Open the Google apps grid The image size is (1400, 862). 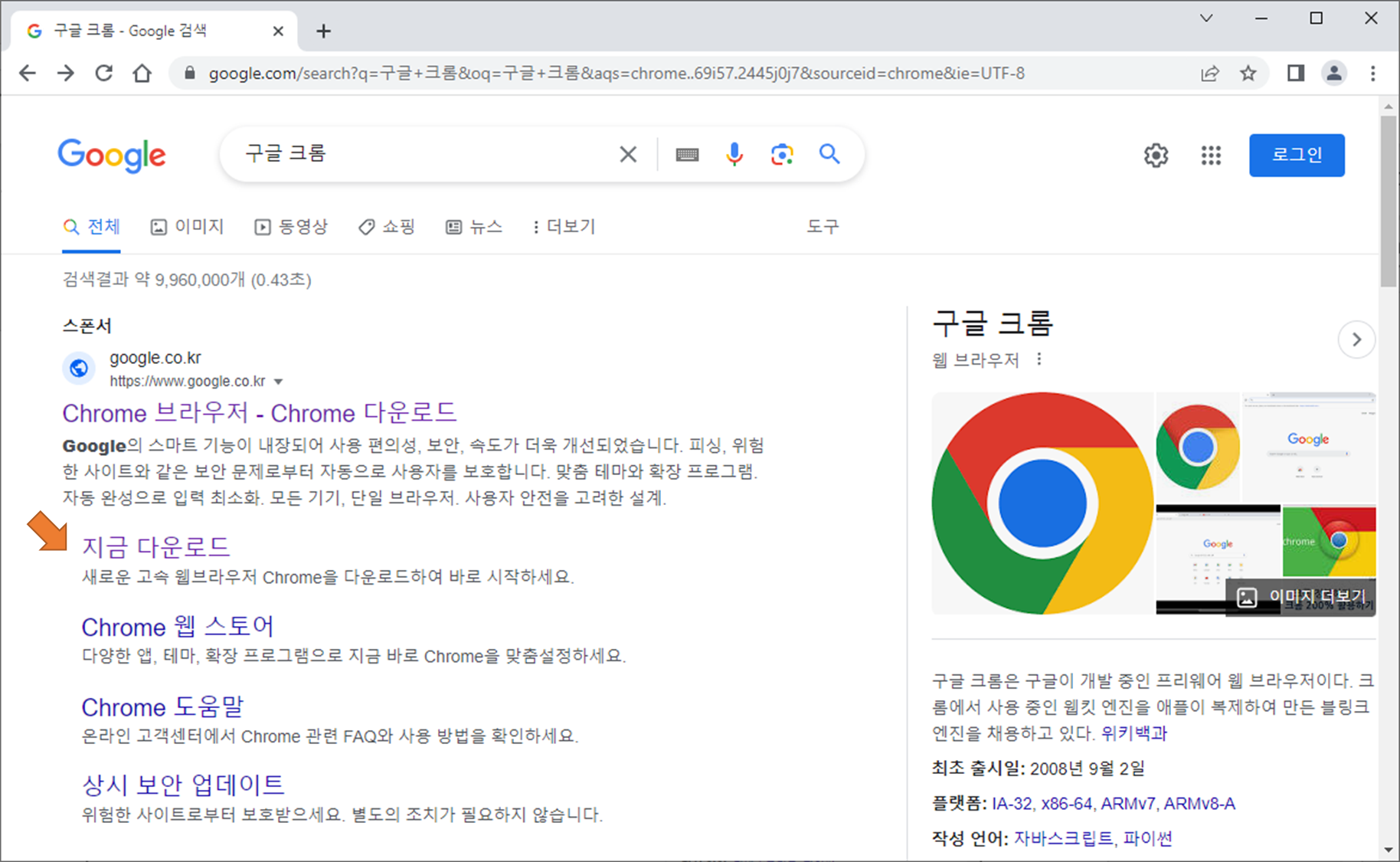click(x=1211, y=156)
